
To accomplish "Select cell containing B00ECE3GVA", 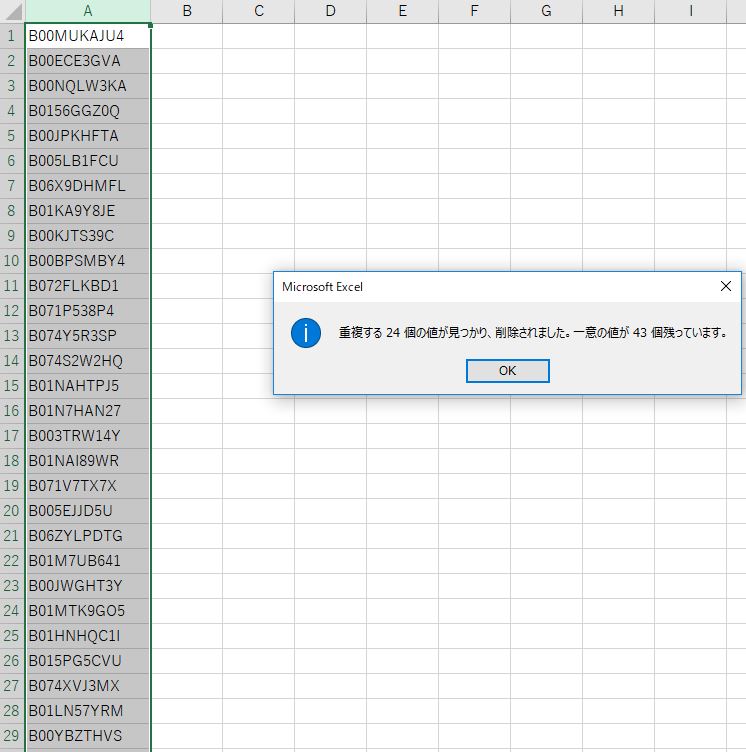I will (88, 61).
